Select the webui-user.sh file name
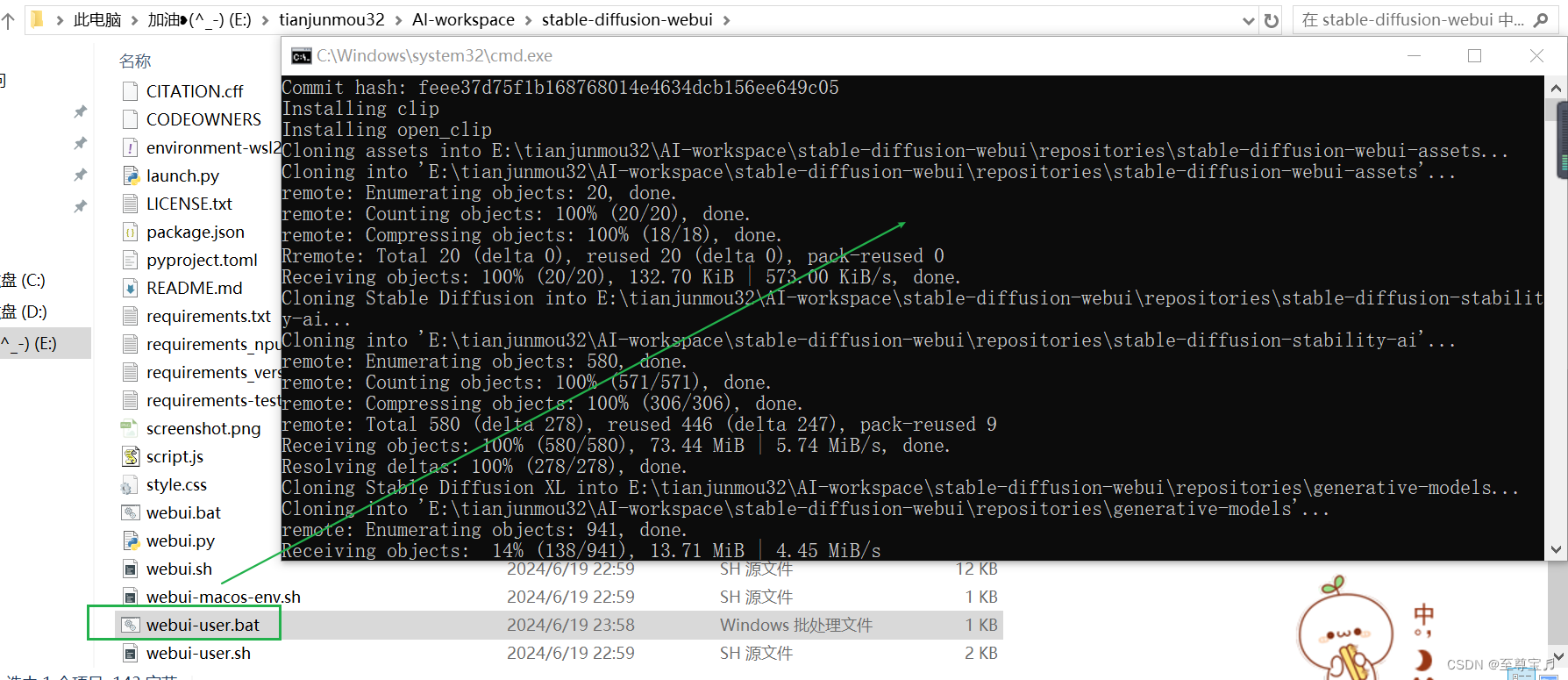 coord(198,653)
